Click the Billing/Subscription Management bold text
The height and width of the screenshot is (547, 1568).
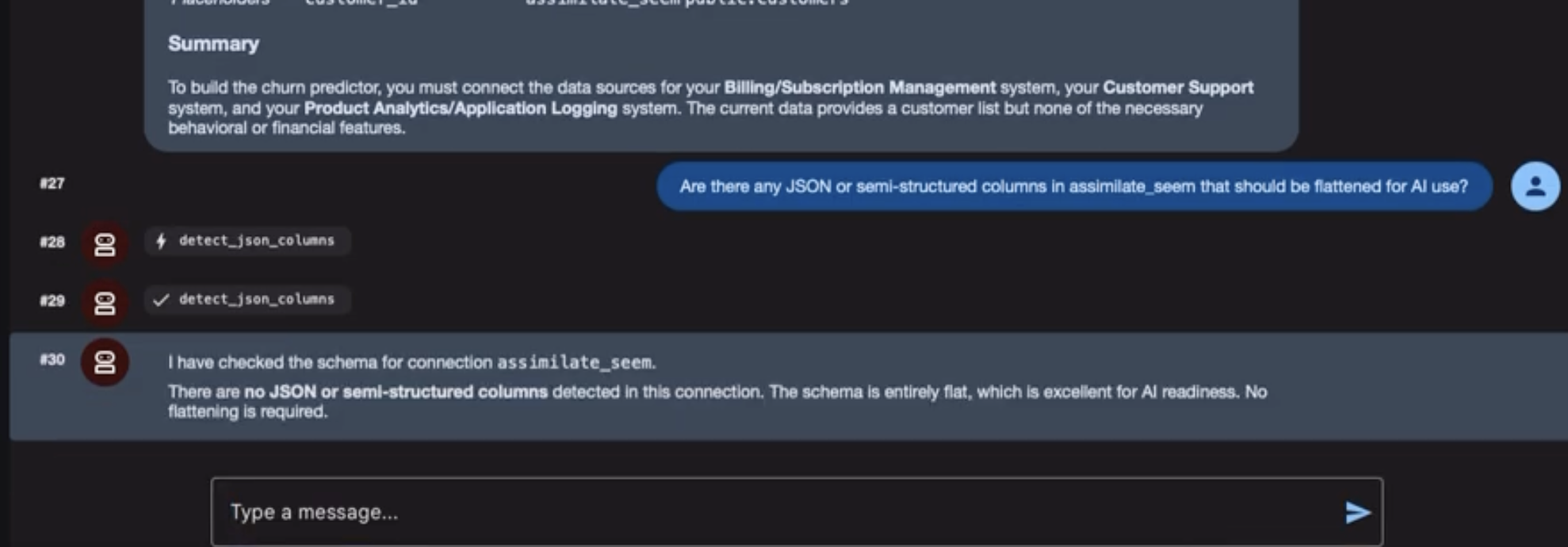pyautogui.click(x=860, y=87)
